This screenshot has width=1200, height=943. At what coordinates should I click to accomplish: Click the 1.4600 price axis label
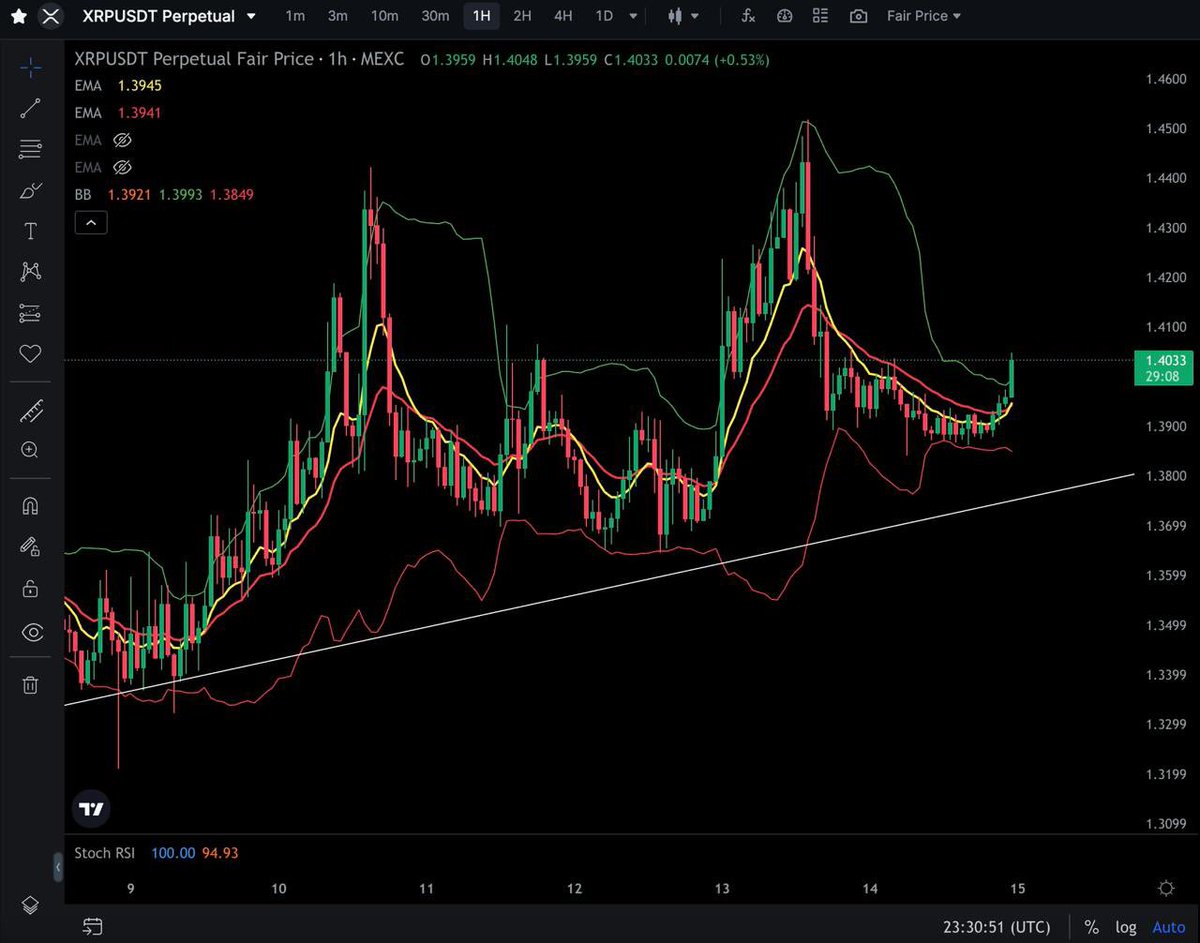[1166, 78]
